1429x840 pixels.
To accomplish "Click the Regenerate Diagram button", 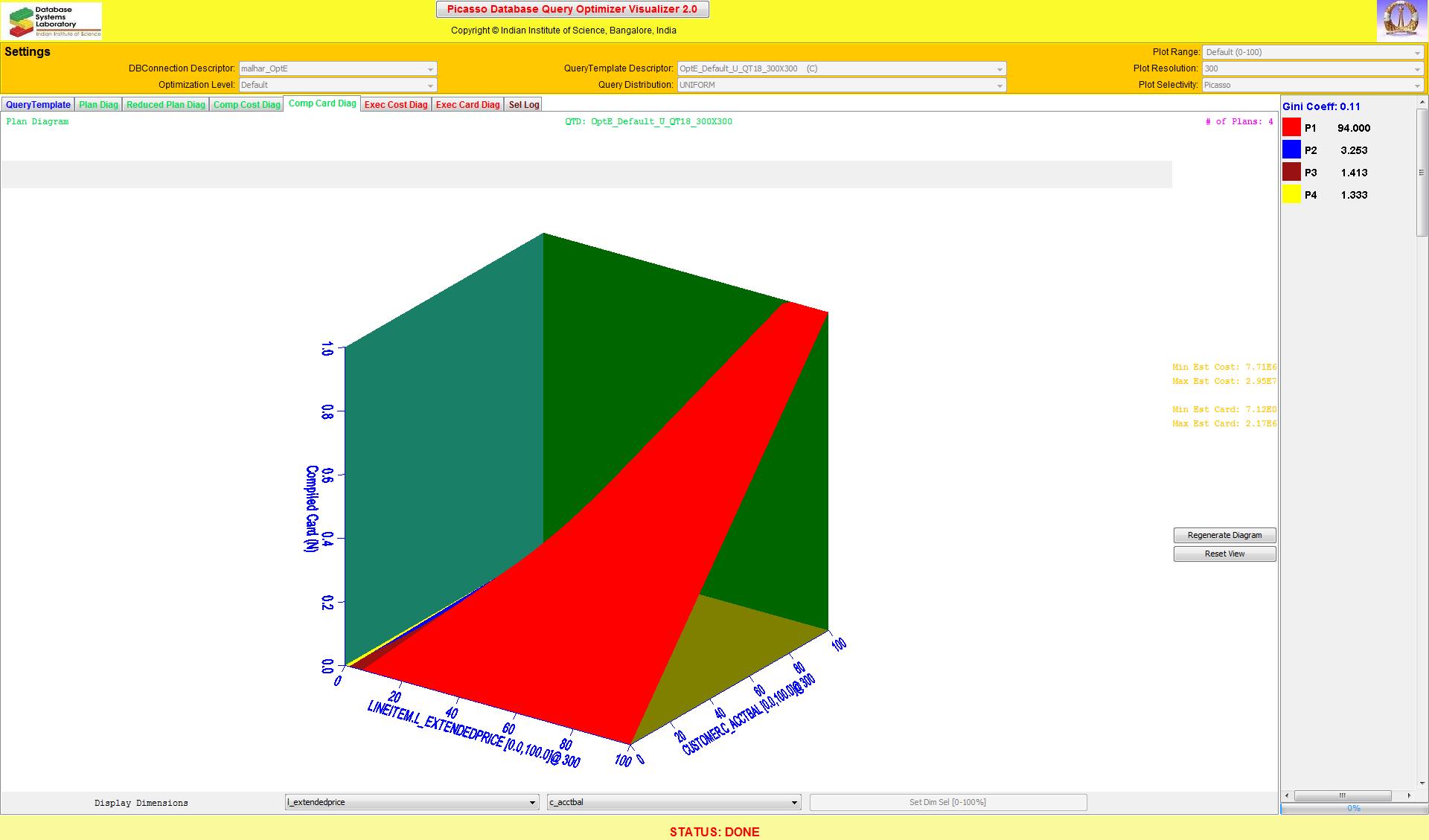I will point(1224,535).
